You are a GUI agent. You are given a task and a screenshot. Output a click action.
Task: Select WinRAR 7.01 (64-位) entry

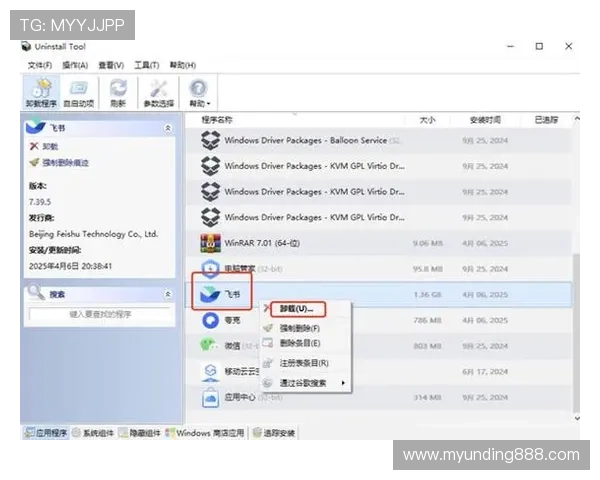click(262, 243)
